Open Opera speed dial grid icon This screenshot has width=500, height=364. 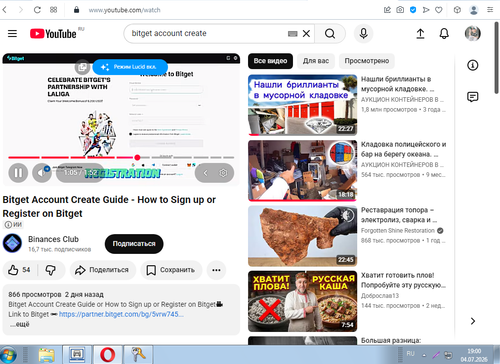click(53, 10)
